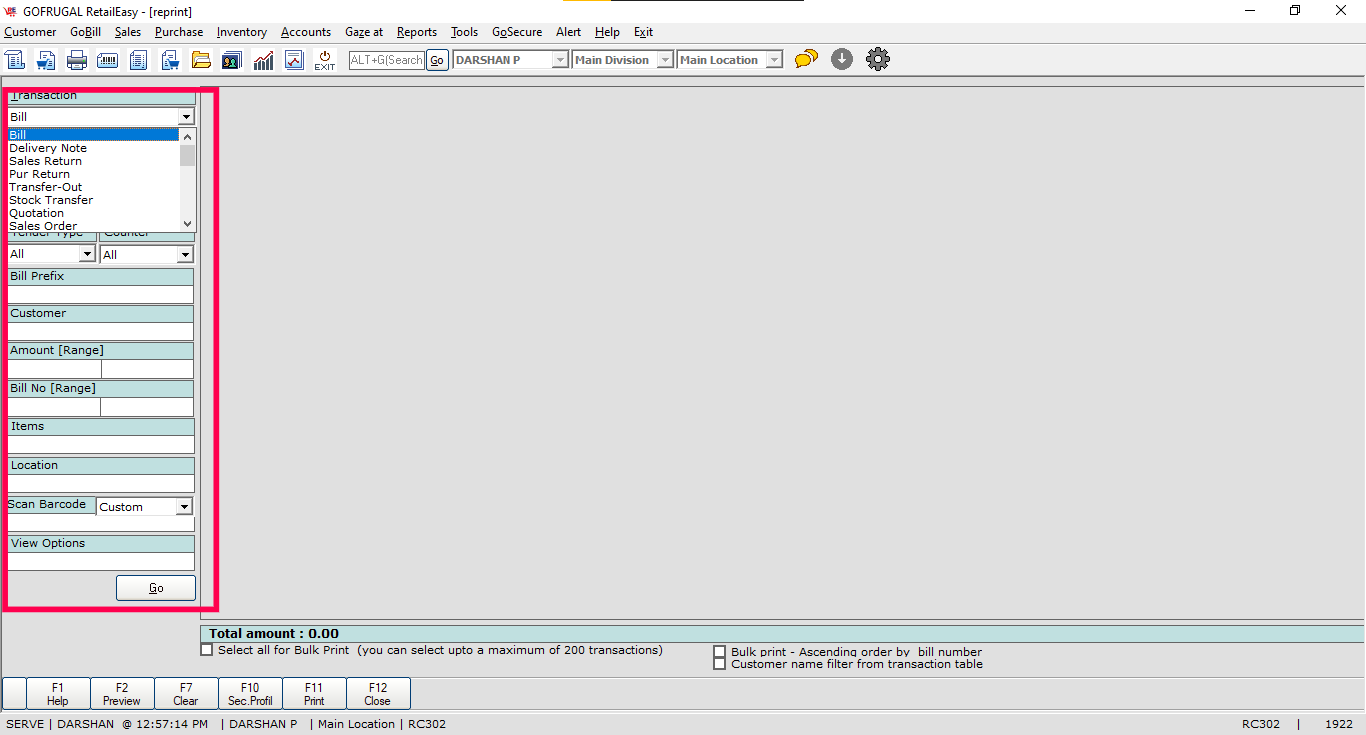Open the Accounts menu
1366x735 pixels.
point(306,32)
